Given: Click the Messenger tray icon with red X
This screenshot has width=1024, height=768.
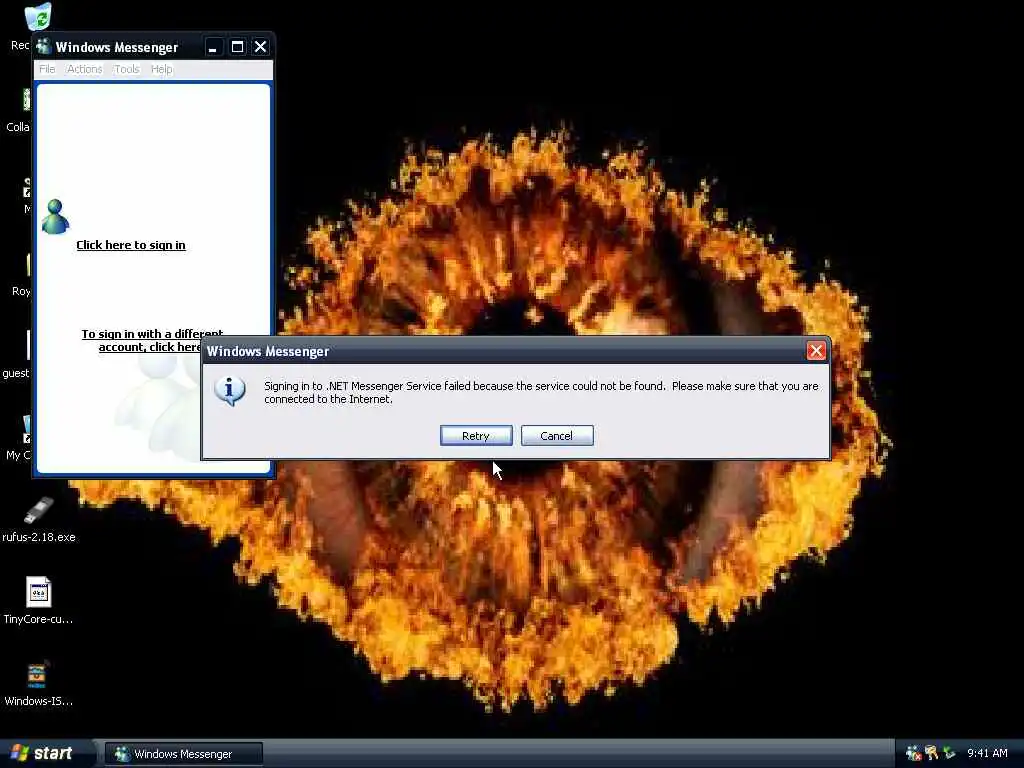Looking at the screenshot, I should (x=914, y=754).
